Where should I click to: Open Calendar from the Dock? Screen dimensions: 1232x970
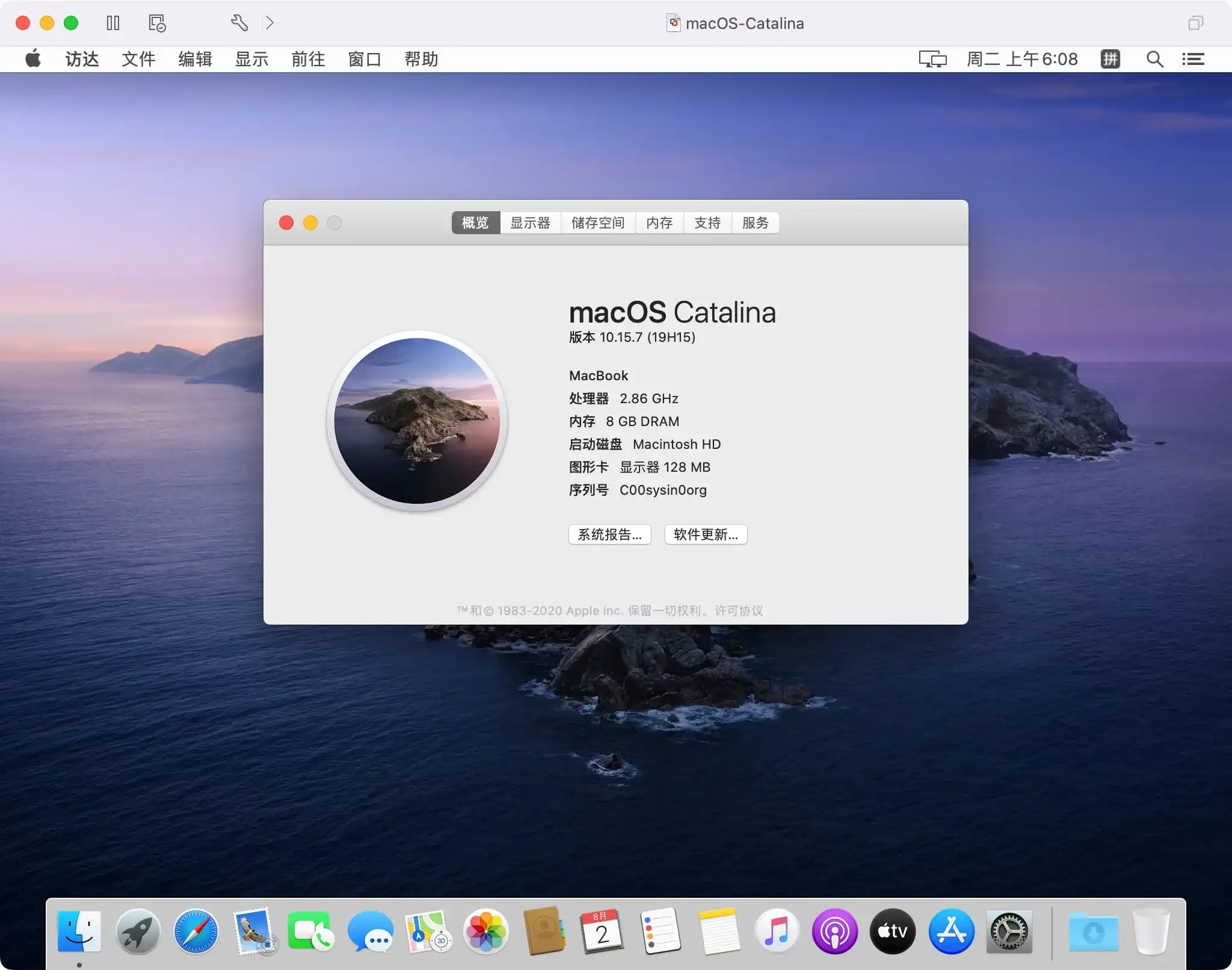[x=602, y=931]
